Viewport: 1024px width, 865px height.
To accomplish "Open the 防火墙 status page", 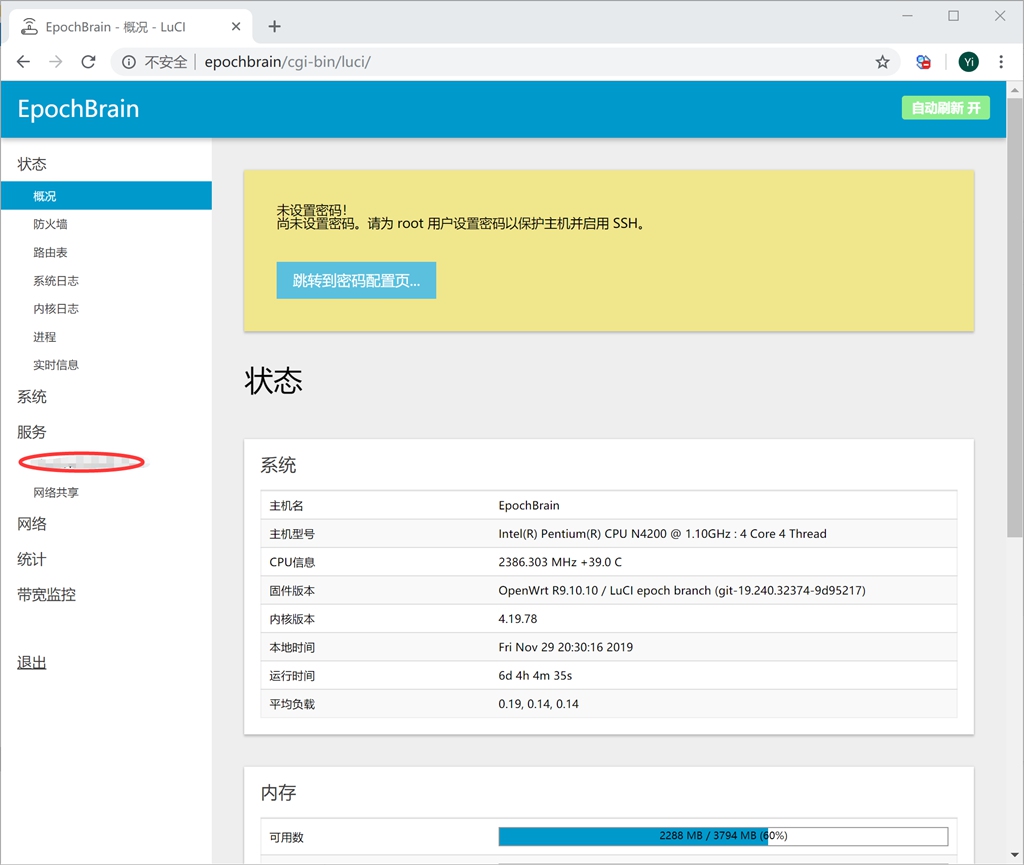I will pyautogui.click(x=50, y=224).
